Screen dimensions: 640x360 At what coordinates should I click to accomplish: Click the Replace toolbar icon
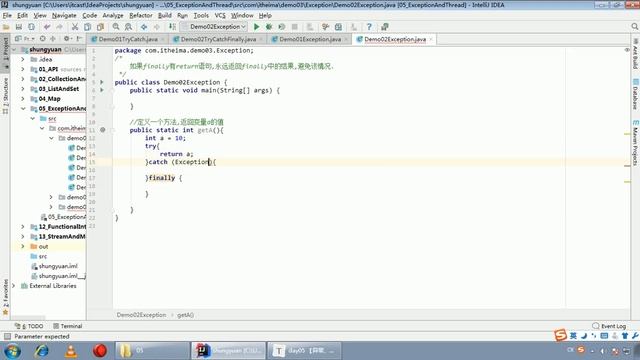[129, 27]
